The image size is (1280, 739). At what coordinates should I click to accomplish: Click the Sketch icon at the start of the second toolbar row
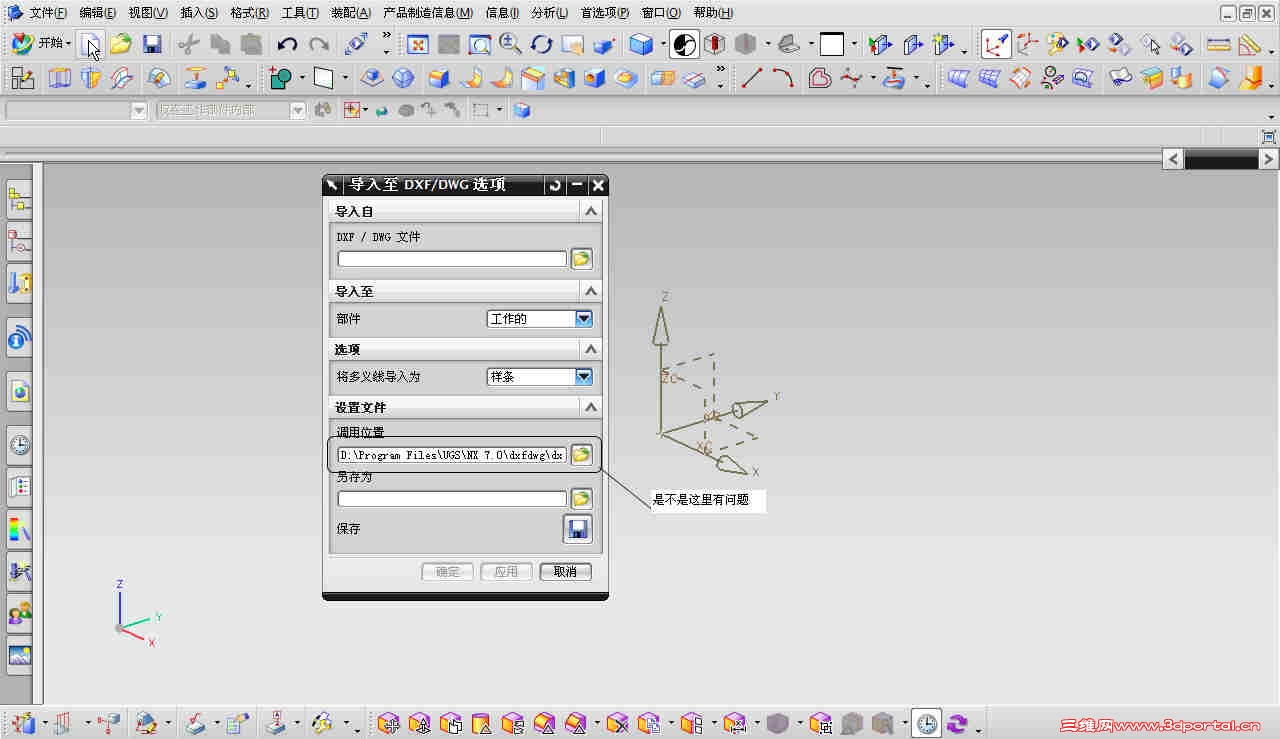pyautogui.click(x=21, y=77)
